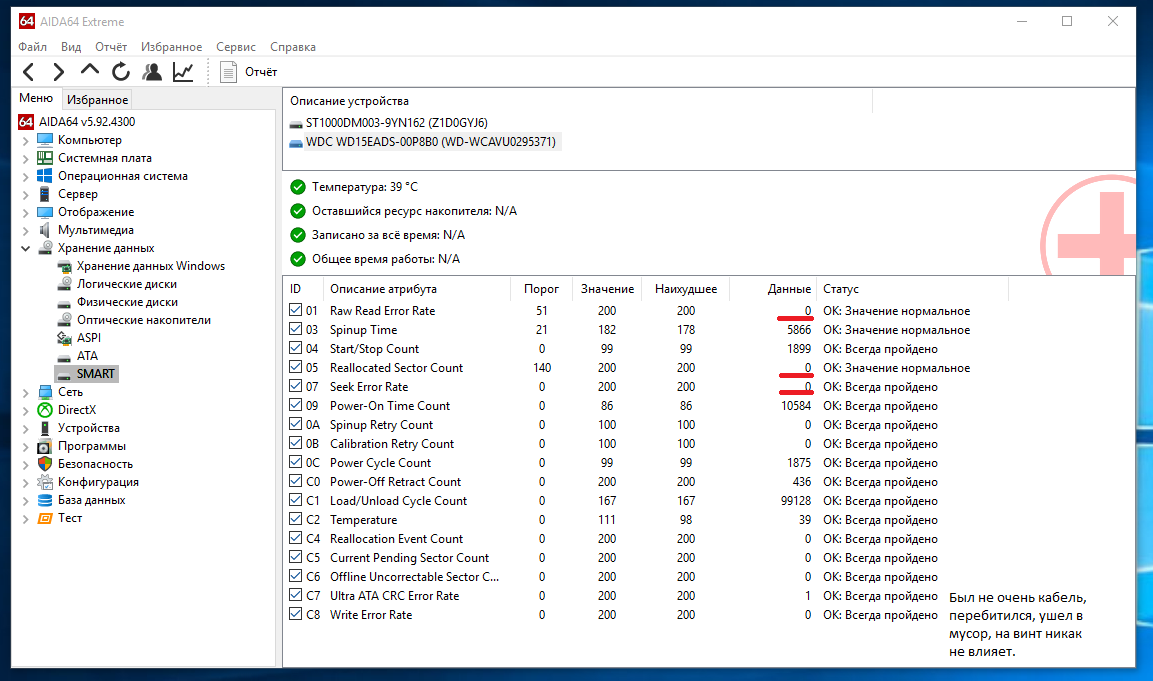Image resolution: width=1153 pixels, height=681 pixels.
Task: Sort by the Наихудшее column header
Action: click(x=686, y=289)
